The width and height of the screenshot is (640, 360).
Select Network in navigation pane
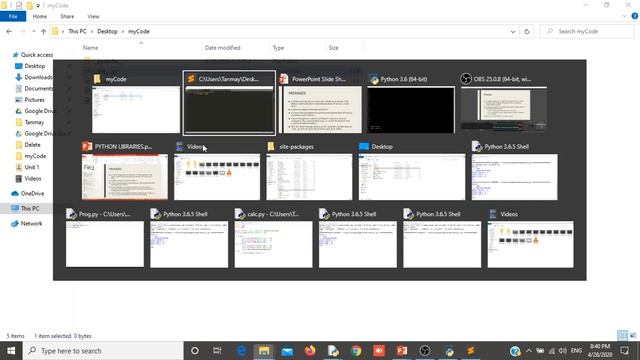click(x=27, y=223)
